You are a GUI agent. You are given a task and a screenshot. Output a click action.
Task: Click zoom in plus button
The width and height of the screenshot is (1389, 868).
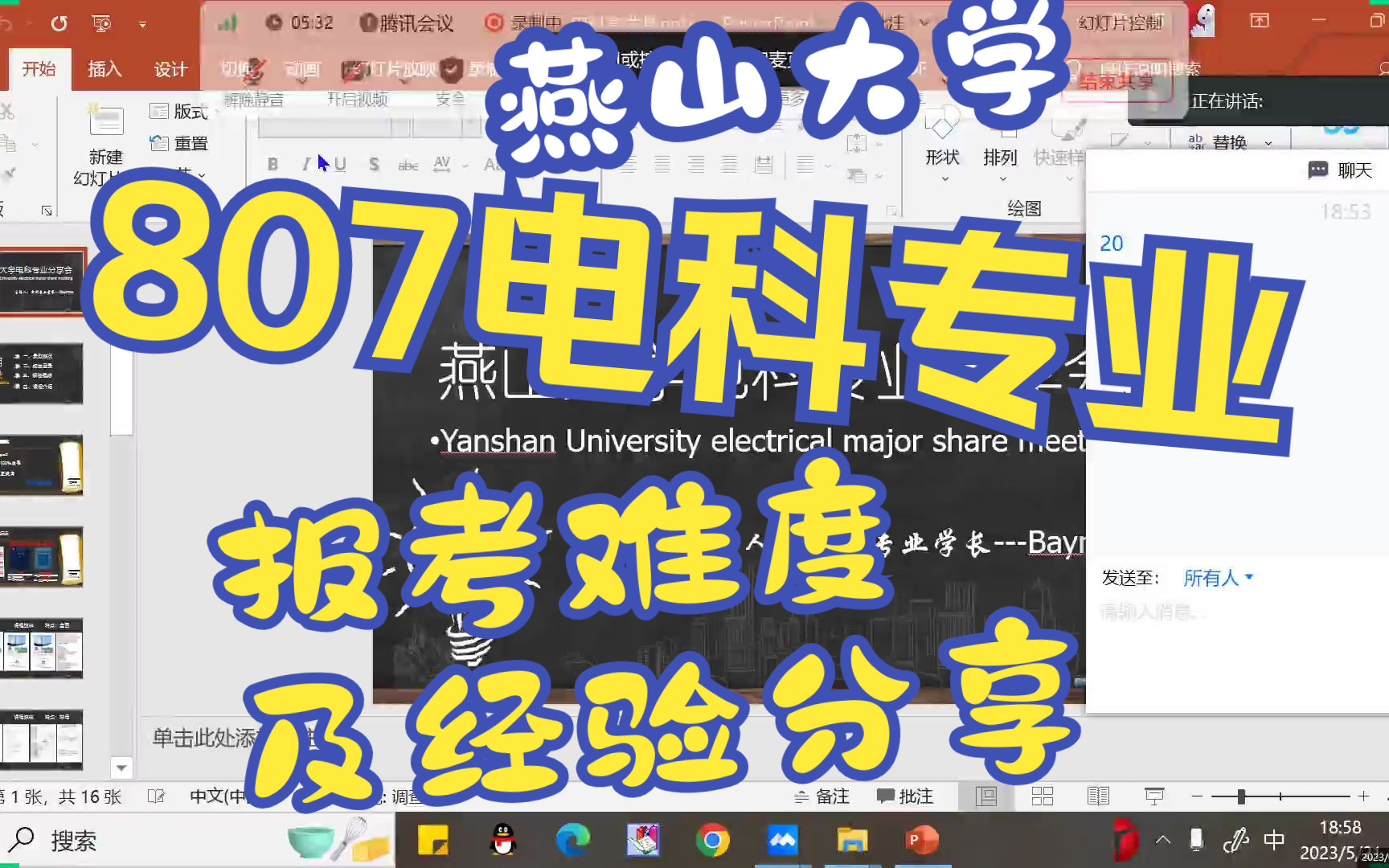[x=1363, y=796]
